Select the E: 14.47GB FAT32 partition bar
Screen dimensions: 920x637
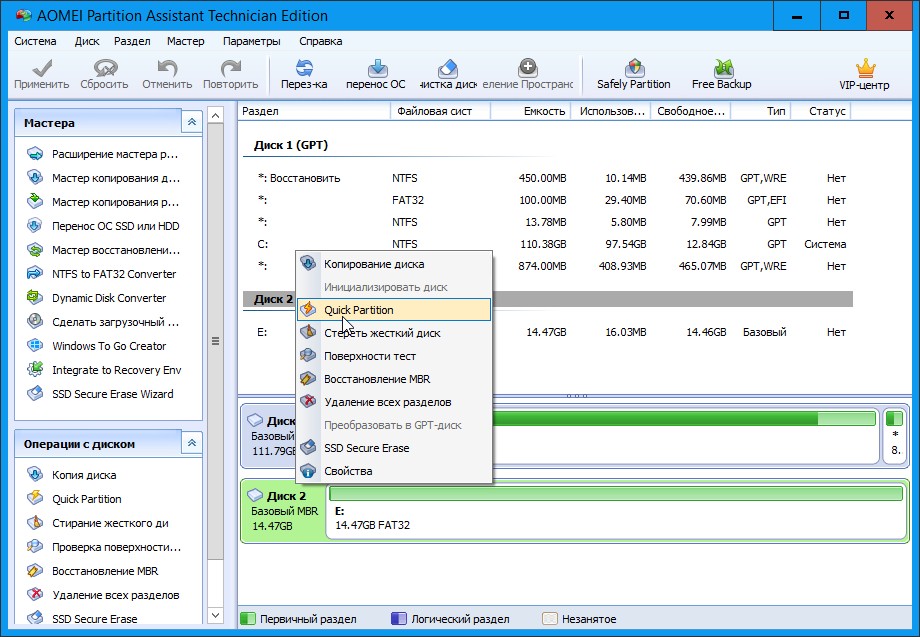click(x=616, y=510)
